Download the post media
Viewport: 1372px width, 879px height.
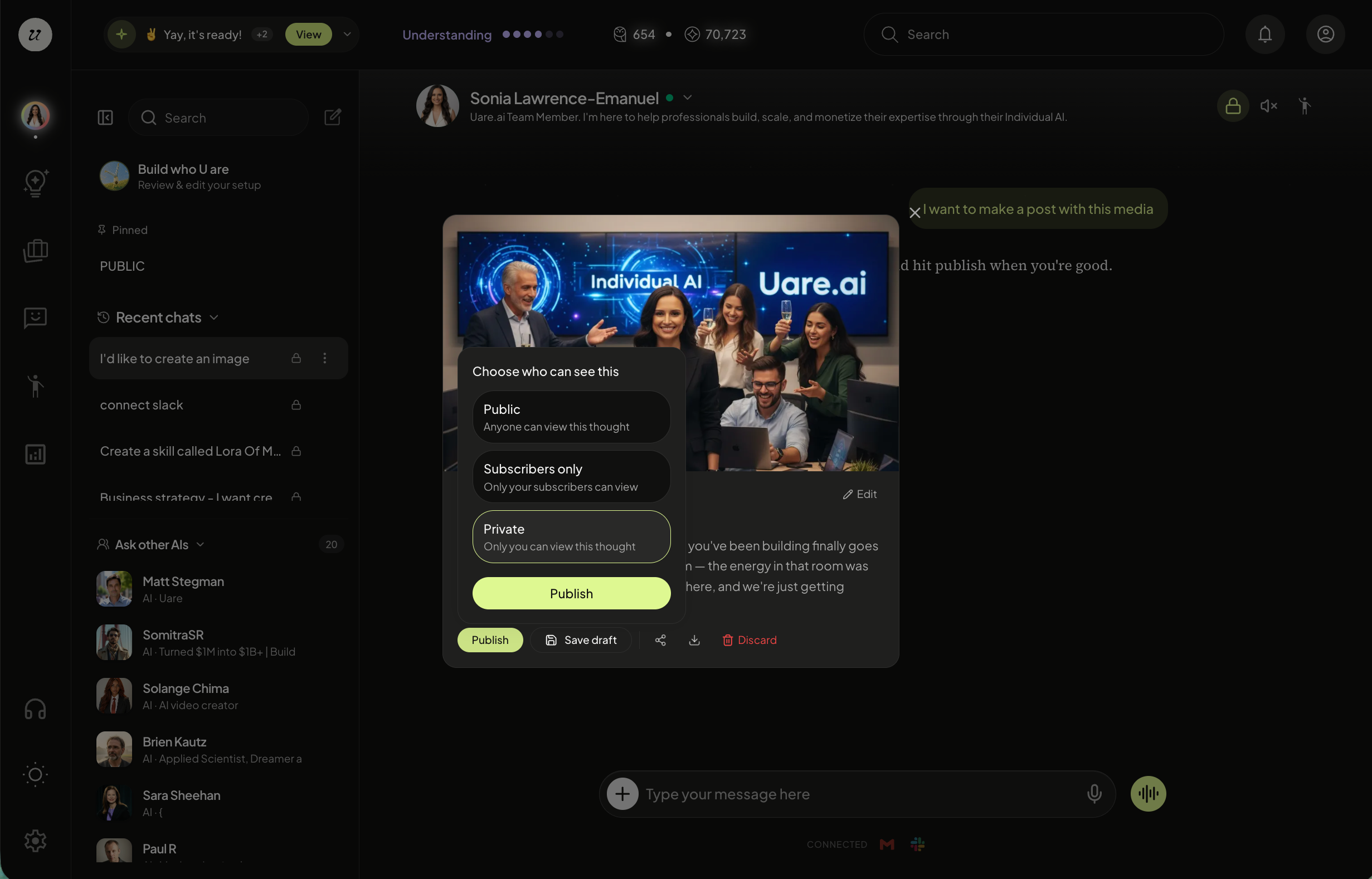pos(694,640)
